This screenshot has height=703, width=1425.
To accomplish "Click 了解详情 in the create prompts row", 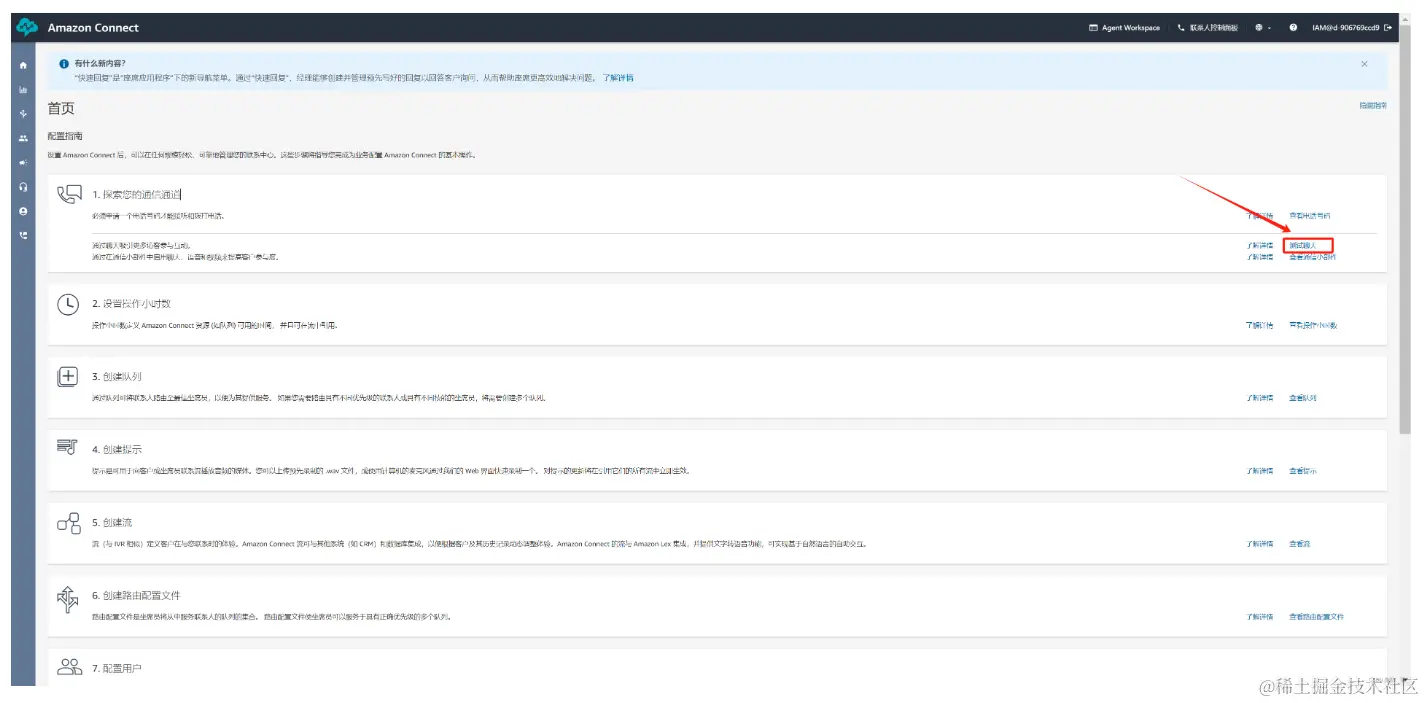I will [1260, 471].
